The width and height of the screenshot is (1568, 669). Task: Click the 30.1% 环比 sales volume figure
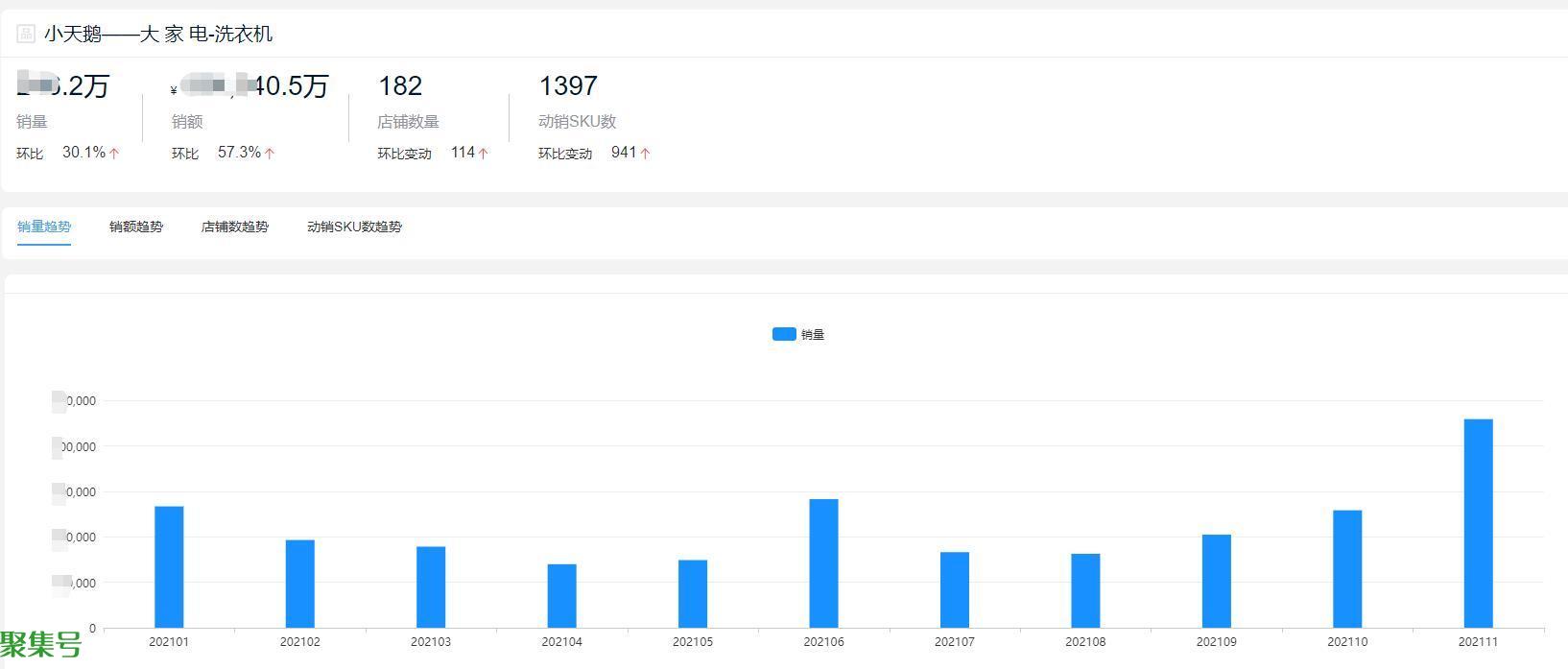tap(83, 153)
